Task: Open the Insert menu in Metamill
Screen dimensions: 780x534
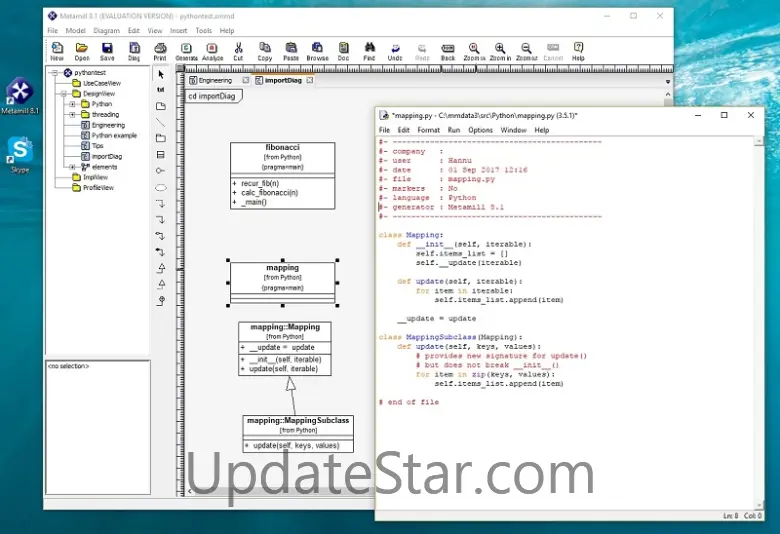Action: [x=179, y=30]
